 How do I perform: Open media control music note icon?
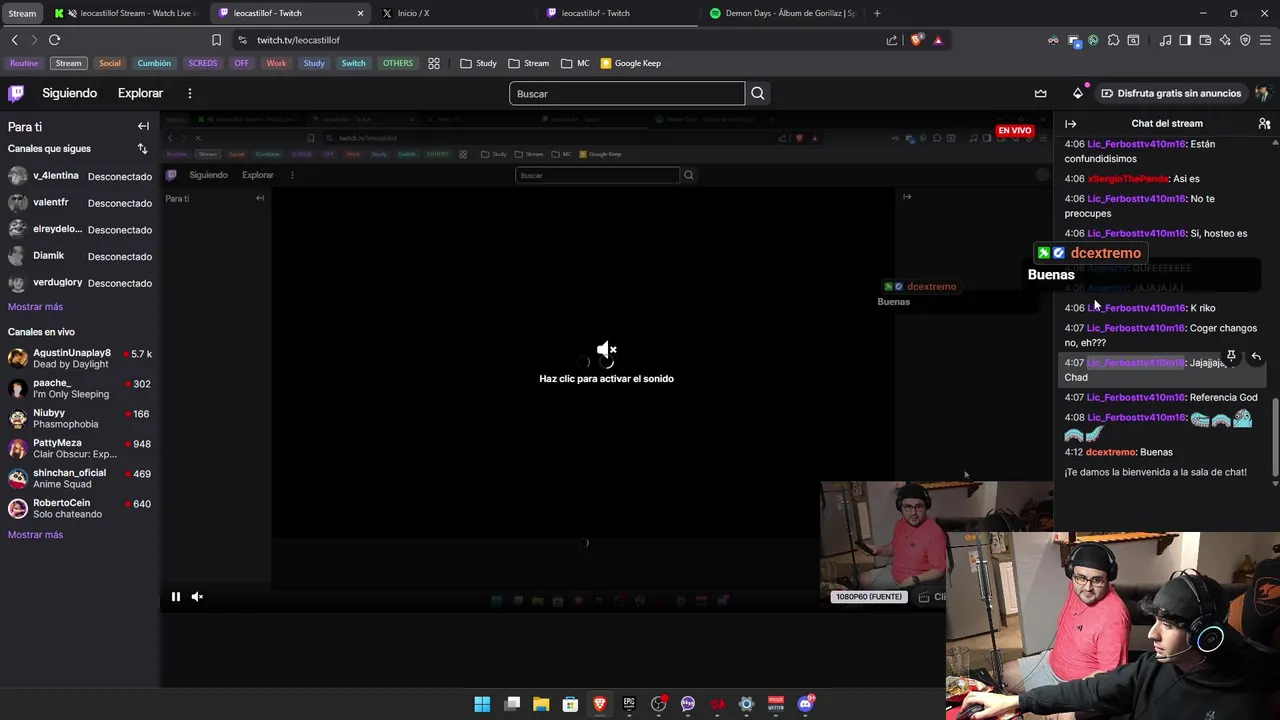point(1166,40)
